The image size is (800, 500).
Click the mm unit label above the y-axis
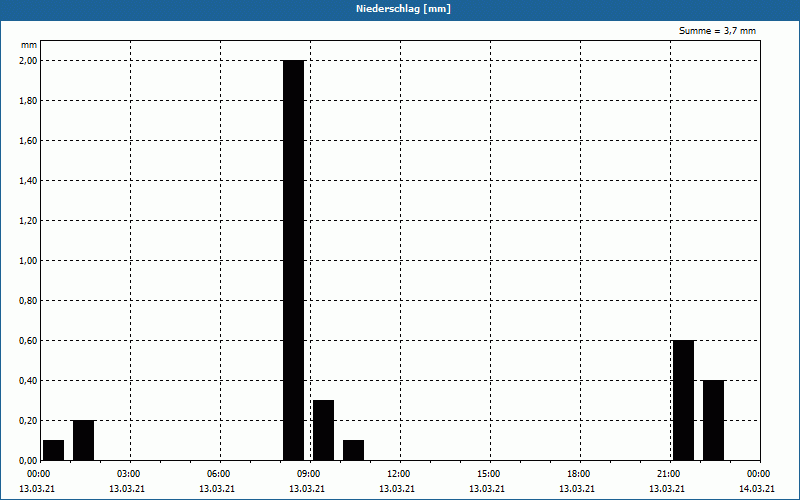click(29, 45)
